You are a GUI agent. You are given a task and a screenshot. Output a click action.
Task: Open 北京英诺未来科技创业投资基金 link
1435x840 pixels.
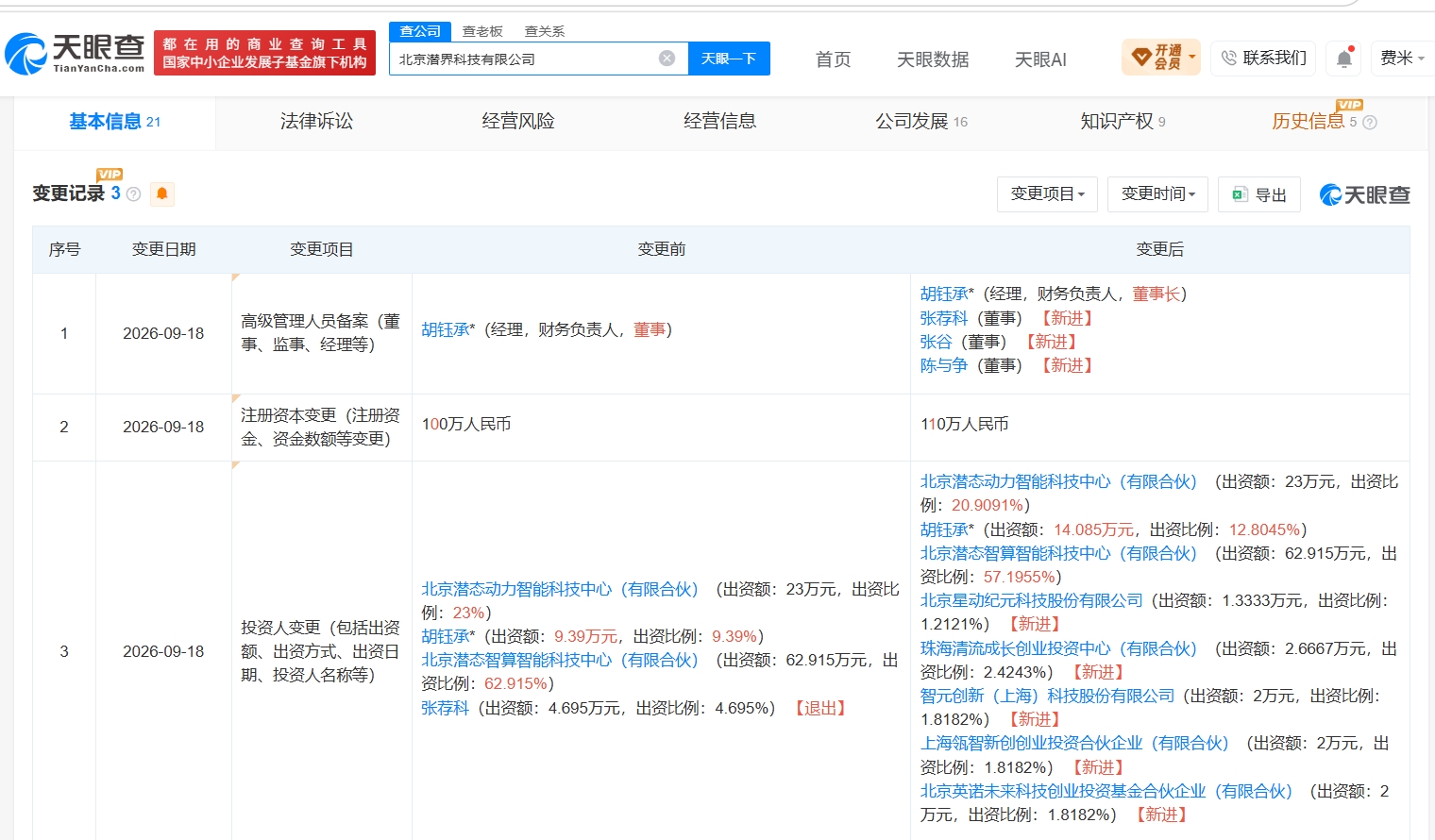click(x=1107, y=791)
